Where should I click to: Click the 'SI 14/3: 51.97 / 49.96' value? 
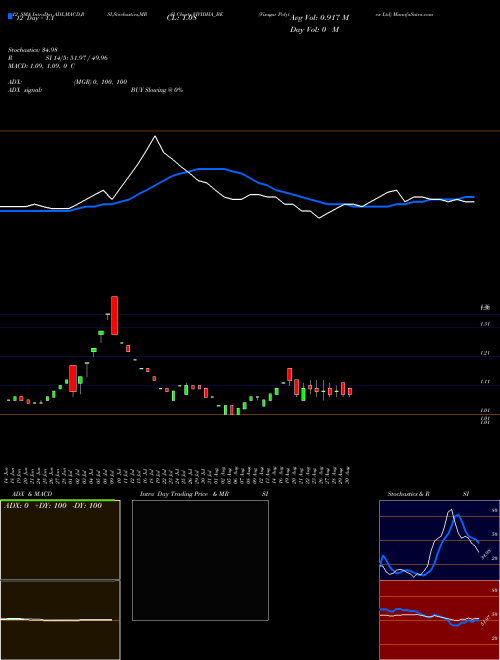77,58
